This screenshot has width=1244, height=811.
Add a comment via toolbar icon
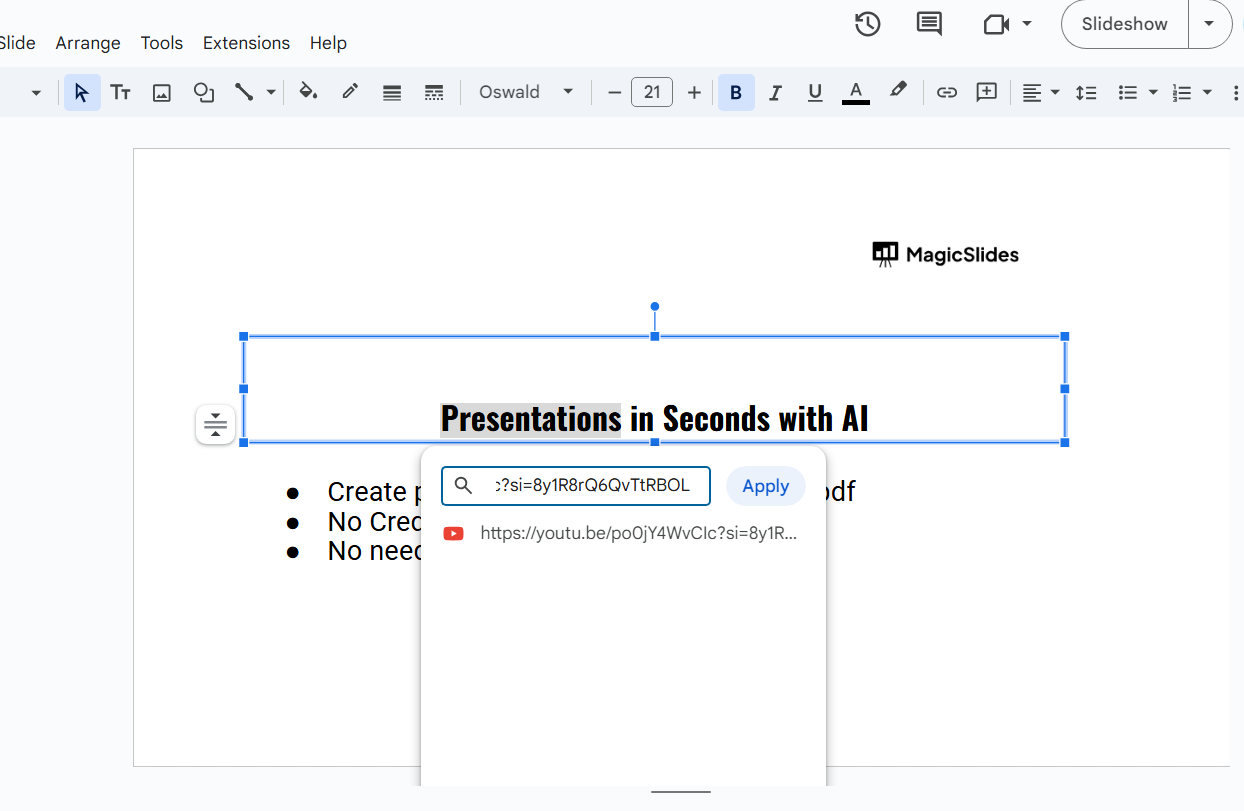click(987, 92)
